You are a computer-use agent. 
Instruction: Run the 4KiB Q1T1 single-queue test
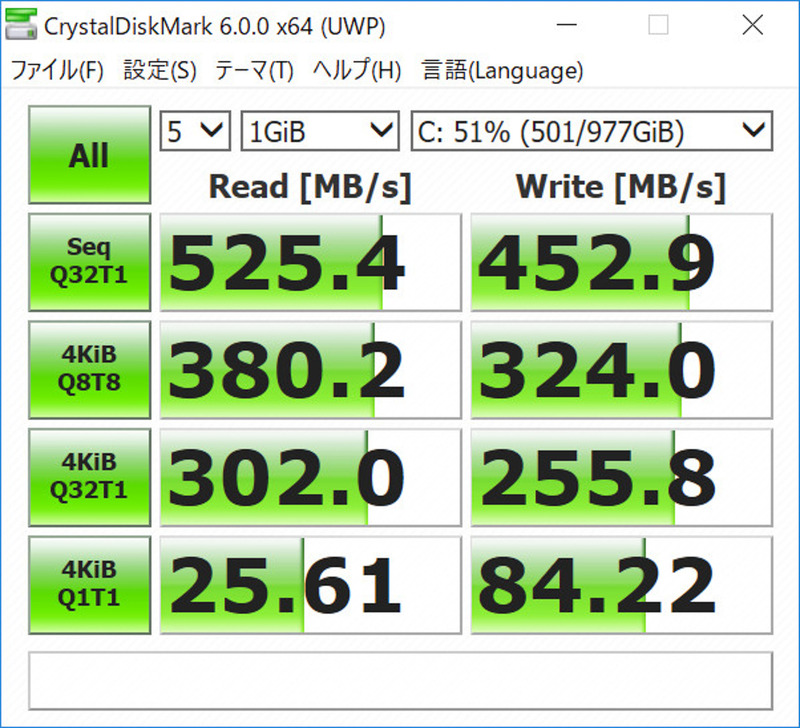88,583
